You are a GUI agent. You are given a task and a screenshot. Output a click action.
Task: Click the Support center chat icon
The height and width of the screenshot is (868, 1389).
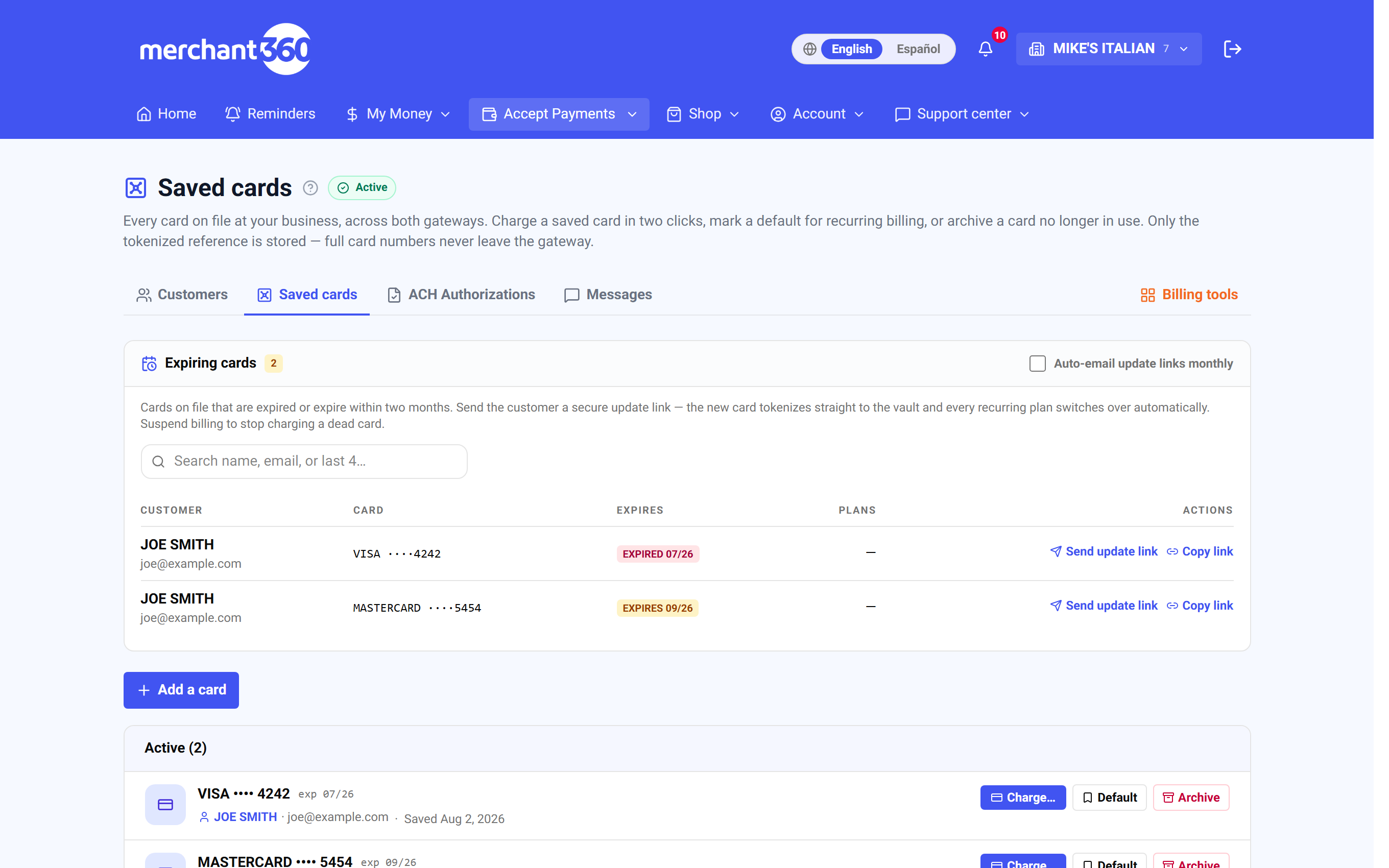pyautogui.click(x=902, y=114)
